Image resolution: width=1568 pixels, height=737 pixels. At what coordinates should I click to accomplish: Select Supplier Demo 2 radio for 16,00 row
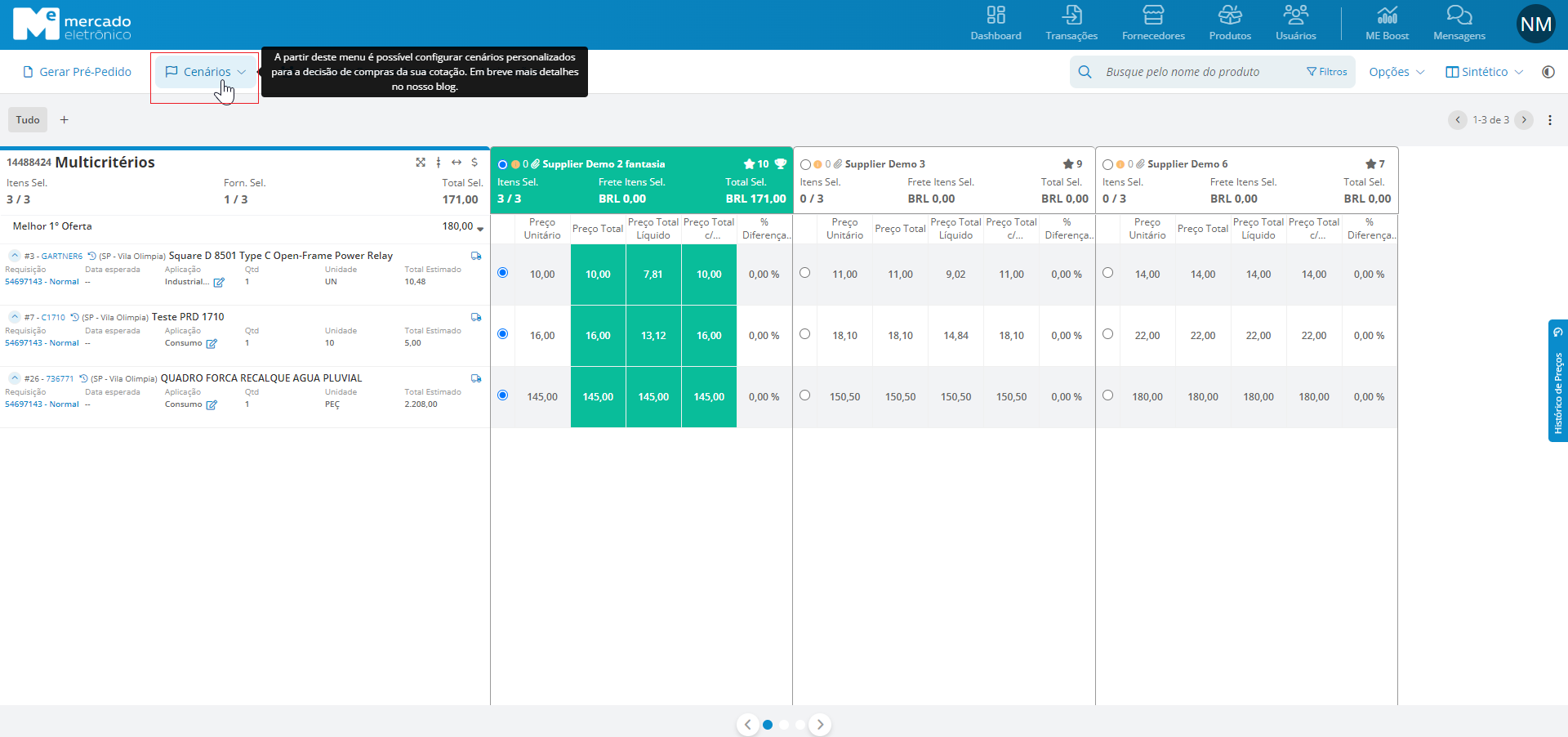click(502, 334)
